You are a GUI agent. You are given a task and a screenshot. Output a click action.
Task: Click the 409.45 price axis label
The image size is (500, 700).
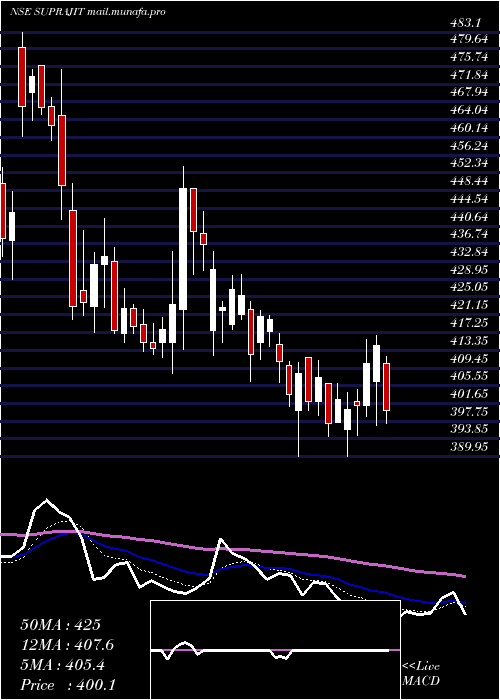coord(468,358)
